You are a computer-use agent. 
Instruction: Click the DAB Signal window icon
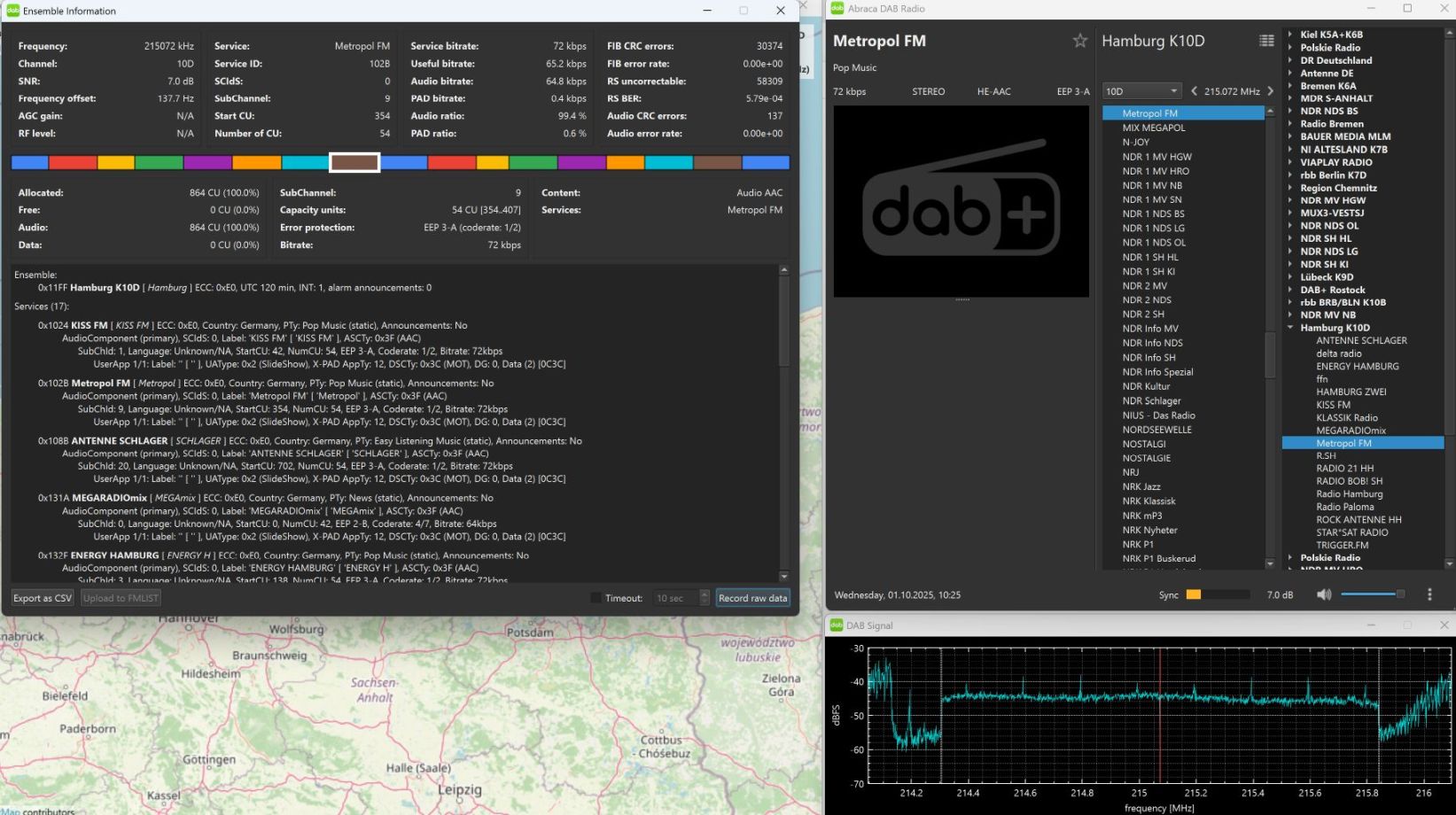(x=836, y=625)
